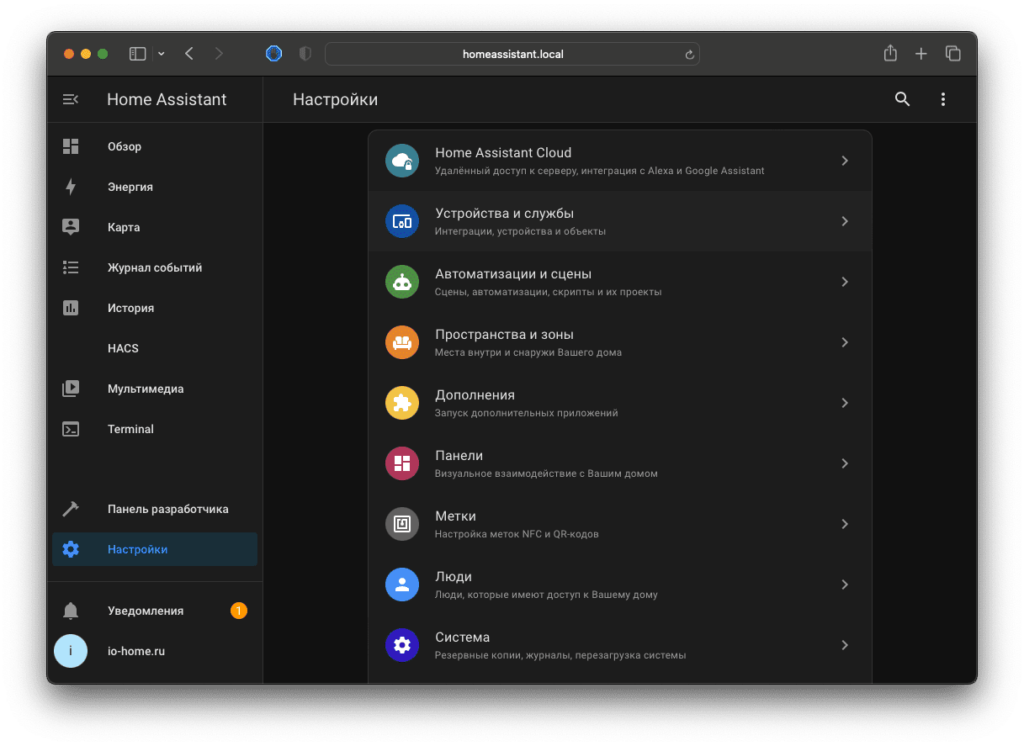The image size is (1024, 746).
Task: Click the yellow add-ons puzzle icon
Action: point(402,403)
